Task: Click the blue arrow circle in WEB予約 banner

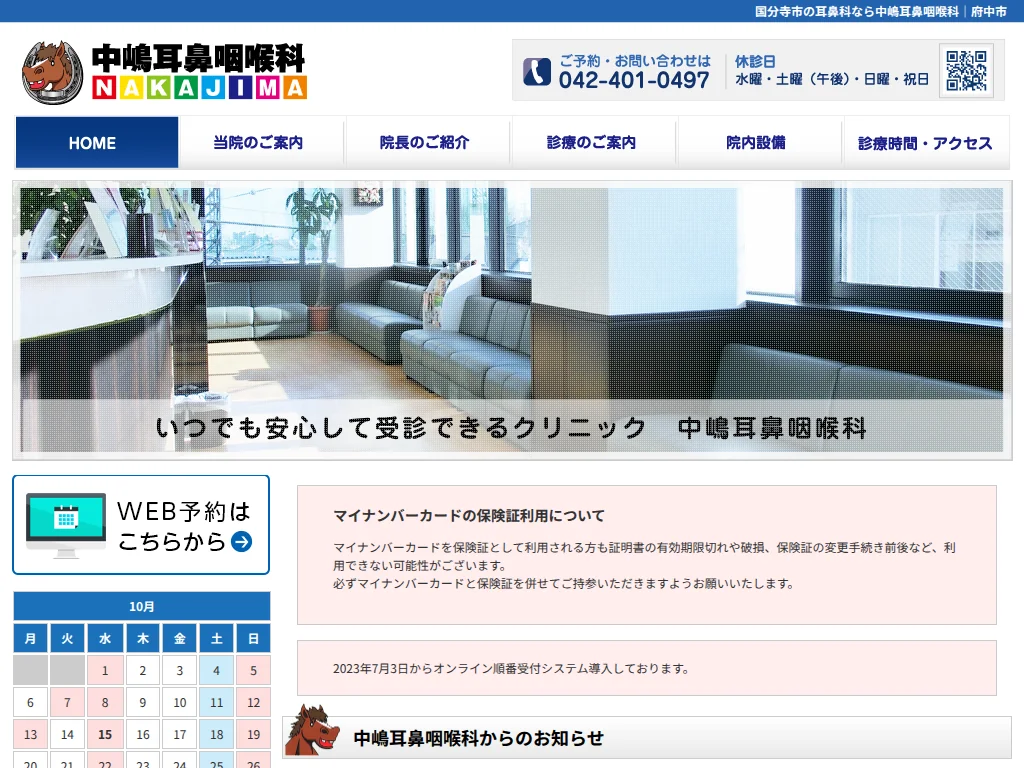Action: 242,541
